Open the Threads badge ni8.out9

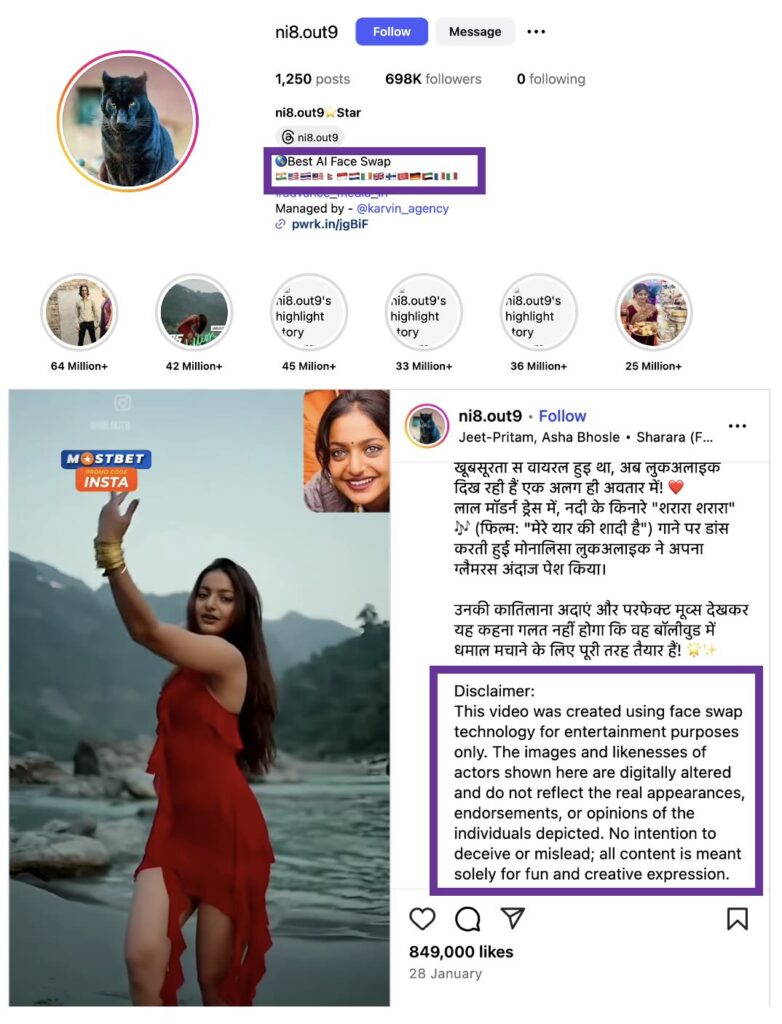coord(310,137)
